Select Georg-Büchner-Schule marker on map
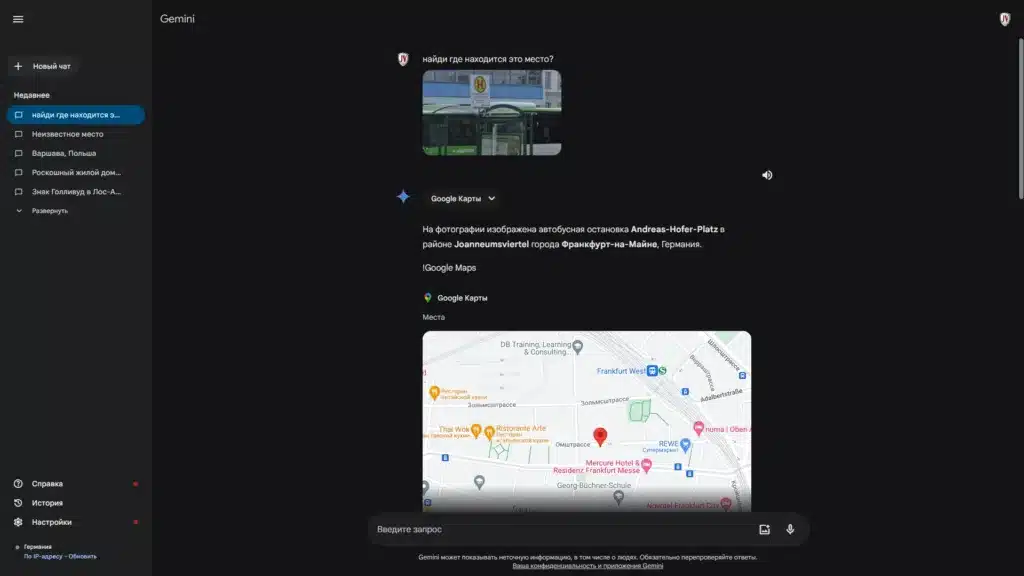 [x=618, y=498]
